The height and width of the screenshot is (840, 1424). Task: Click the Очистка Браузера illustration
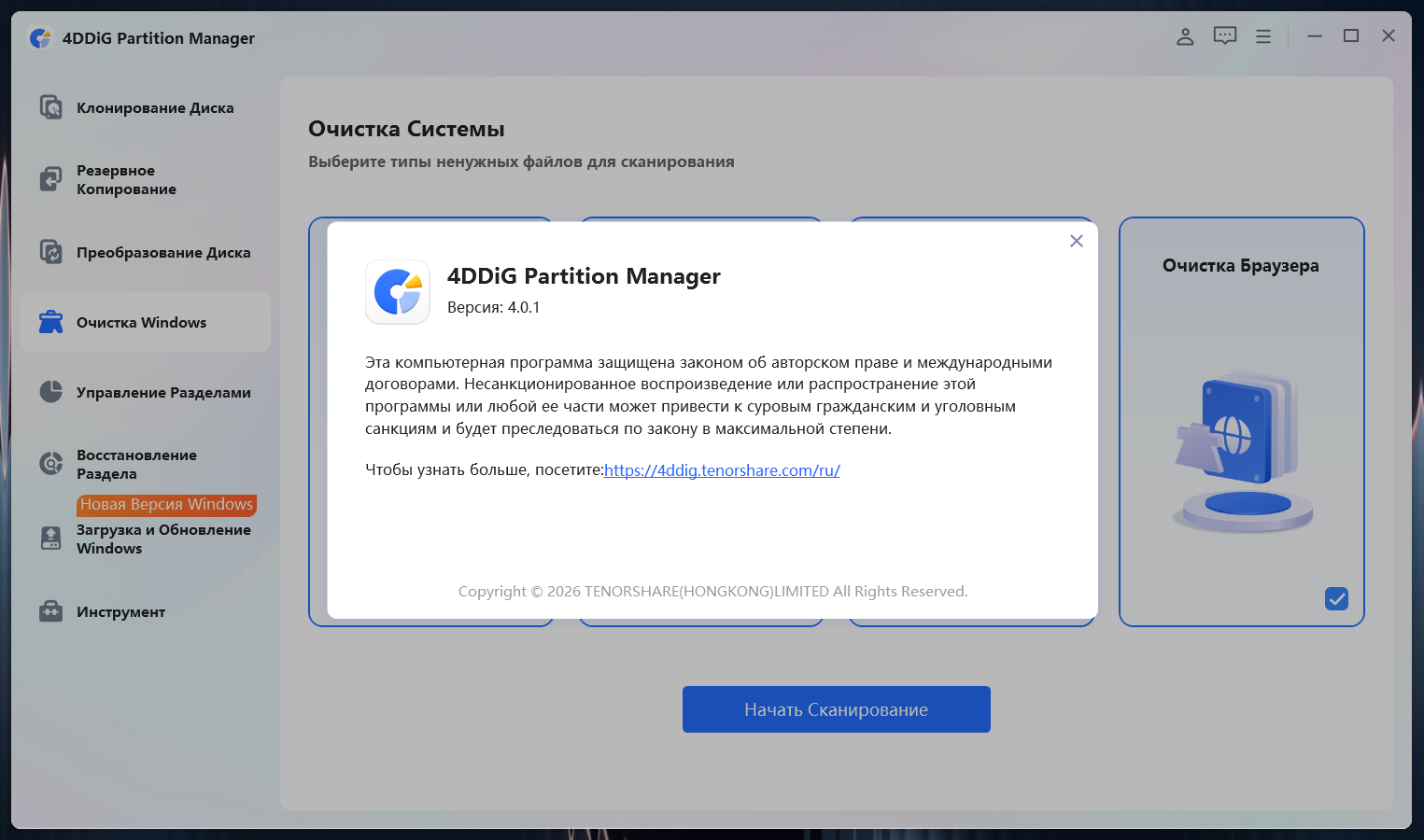(x=1242, y=452)
